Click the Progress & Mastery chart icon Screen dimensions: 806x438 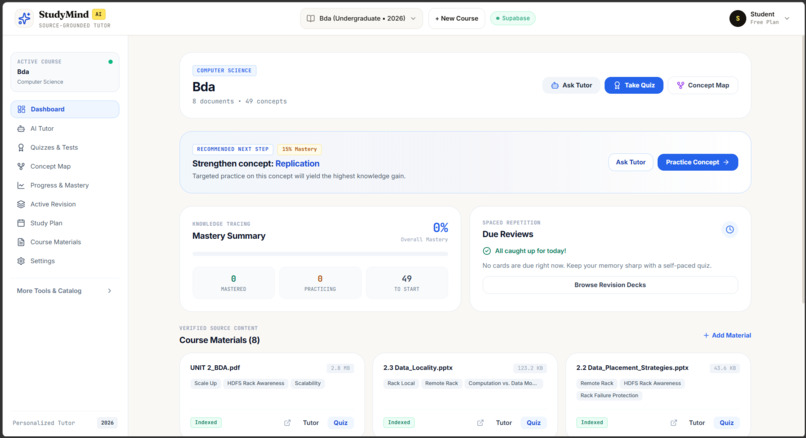[21, 185]
